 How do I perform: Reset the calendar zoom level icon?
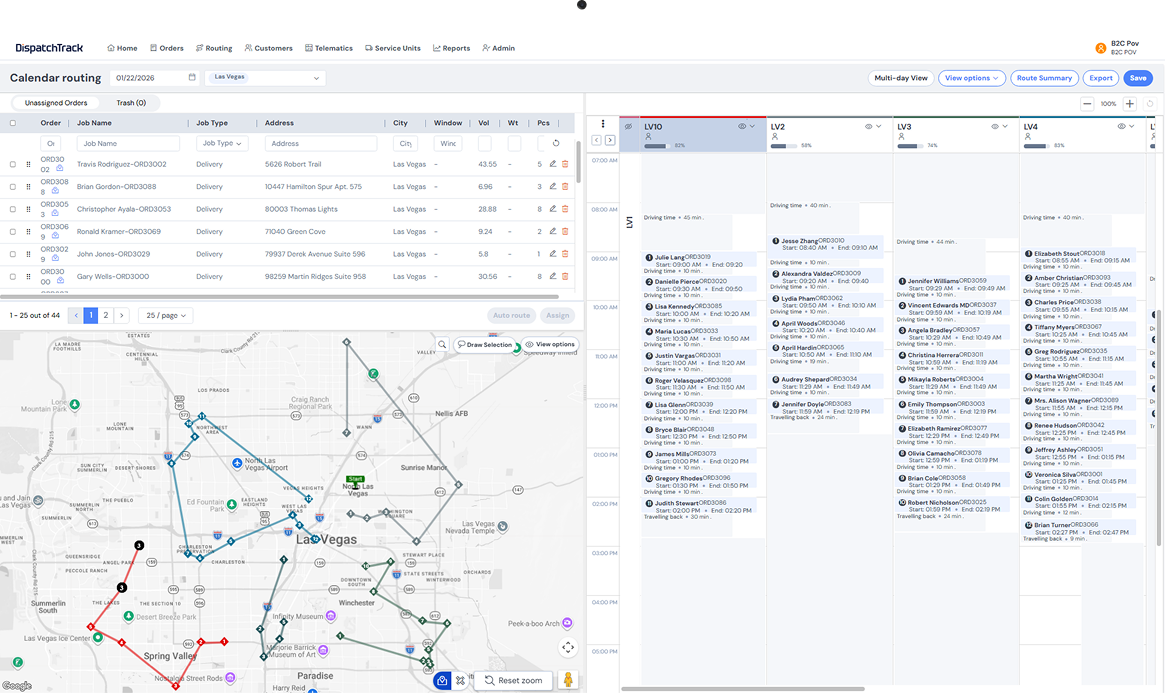[x=1149, y=104]
